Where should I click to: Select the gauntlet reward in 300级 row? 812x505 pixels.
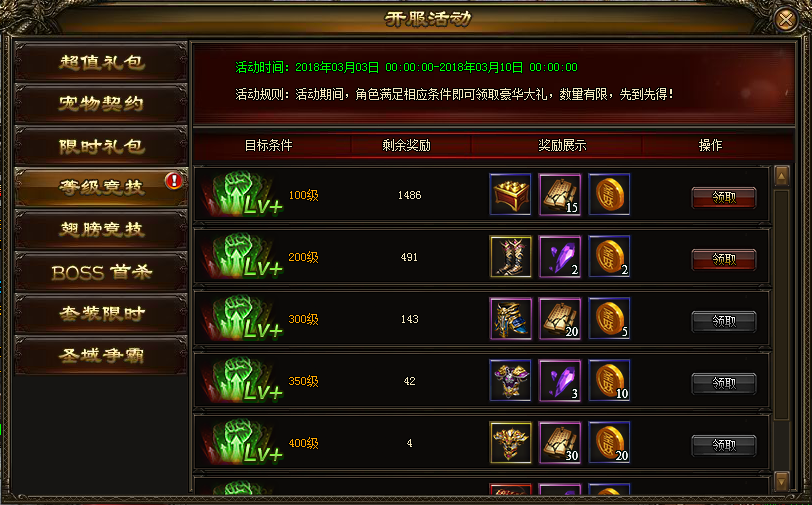point(510,319)
